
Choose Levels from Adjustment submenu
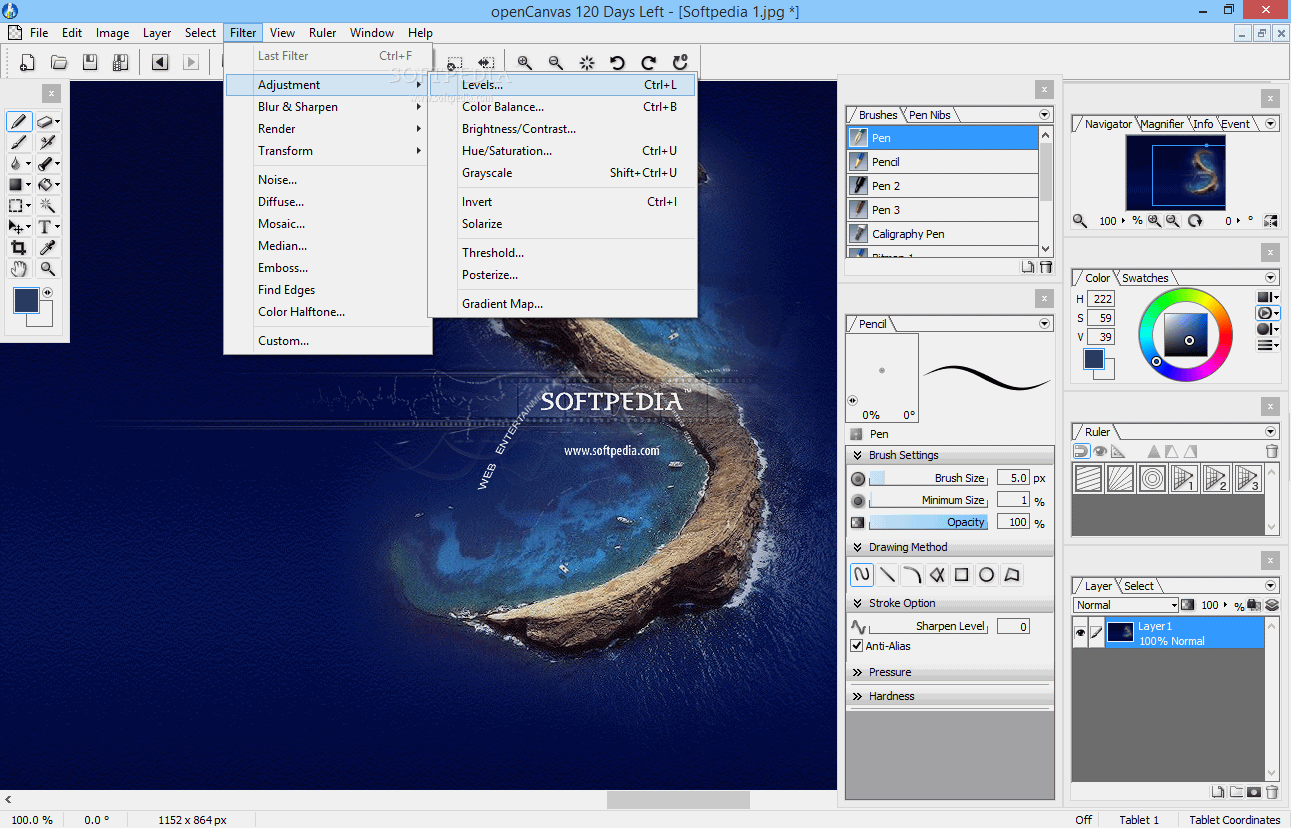coord(562,85)
